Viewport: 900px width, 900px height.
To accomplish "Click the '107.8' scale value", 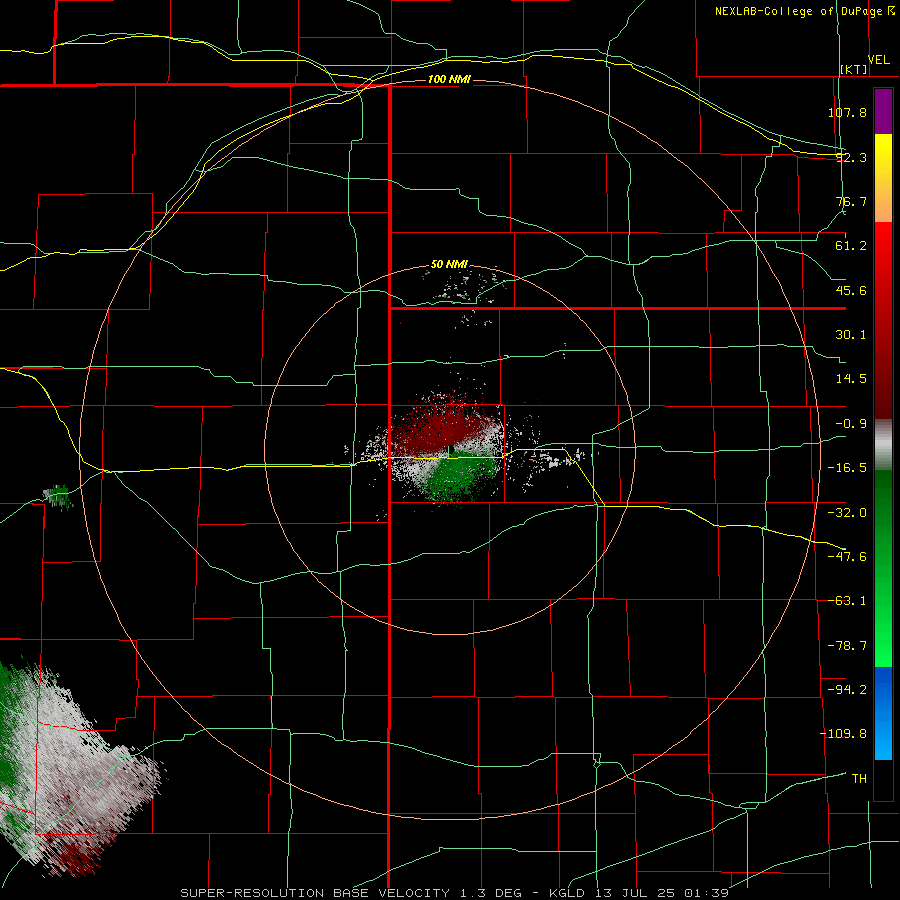I will click(847, 112).
